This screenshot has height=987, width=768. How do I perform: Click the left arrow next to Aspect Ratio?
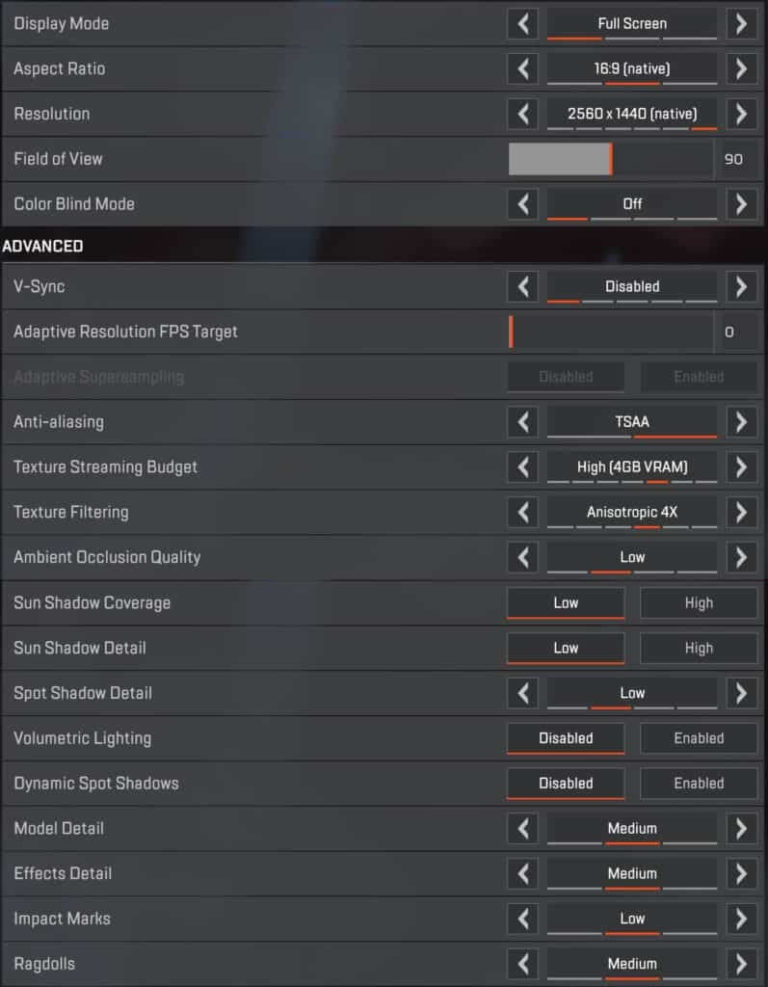pyautogui.click(x=522, y=68)
